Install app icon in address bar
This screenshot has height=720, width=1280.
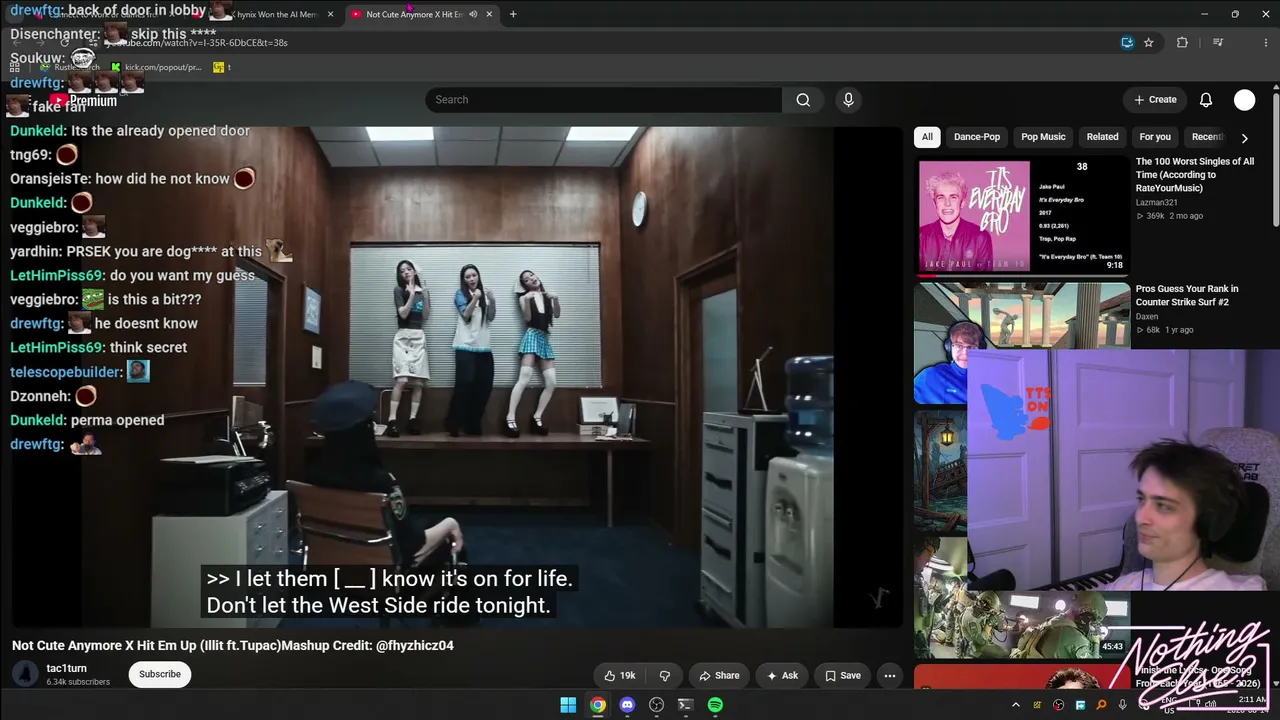(x=1127, y=43)
